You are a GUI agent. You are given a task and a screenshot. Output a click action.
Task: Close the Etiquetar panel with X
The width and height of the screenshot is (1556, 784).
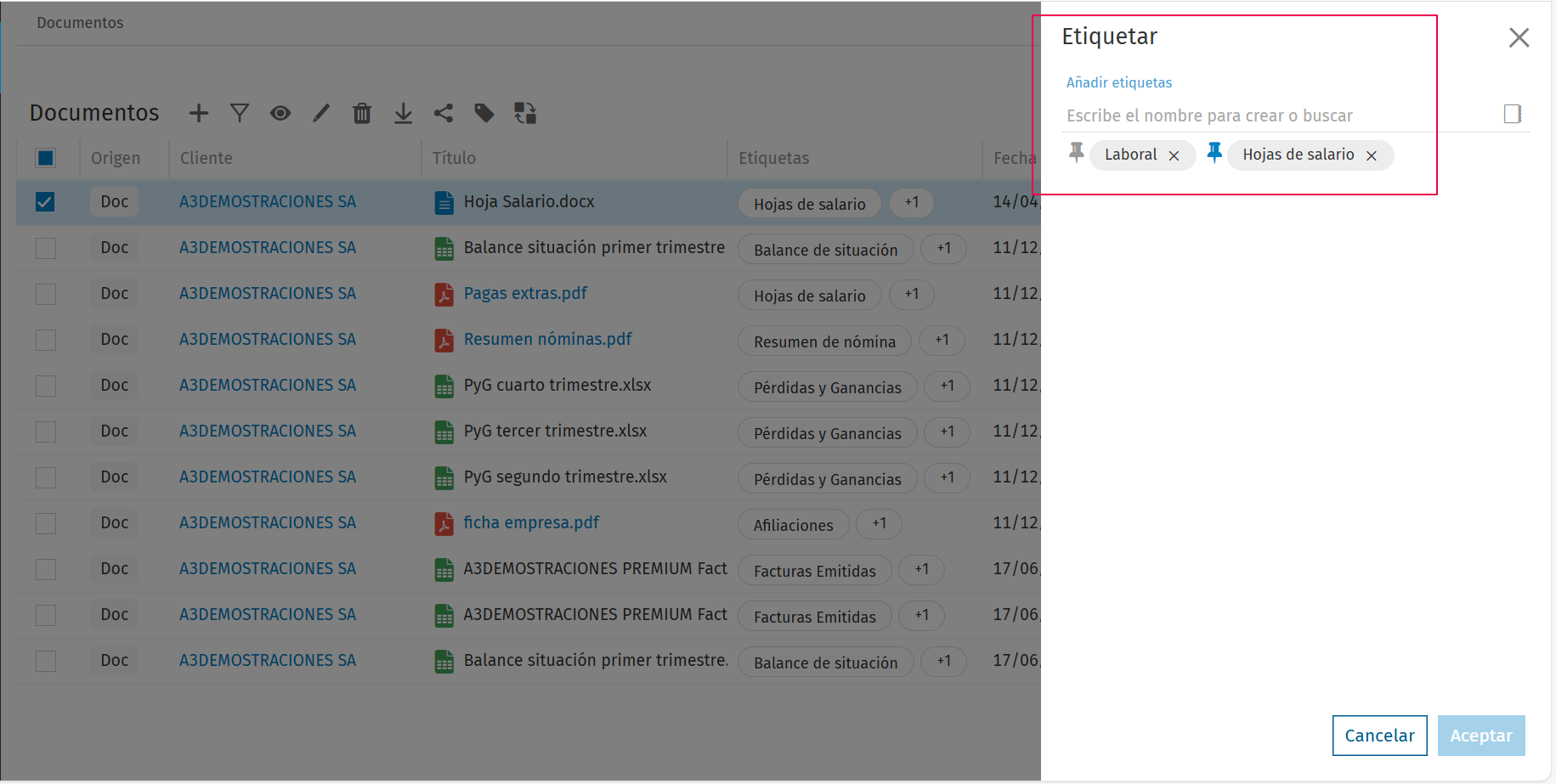click(x=1519, y=37)
